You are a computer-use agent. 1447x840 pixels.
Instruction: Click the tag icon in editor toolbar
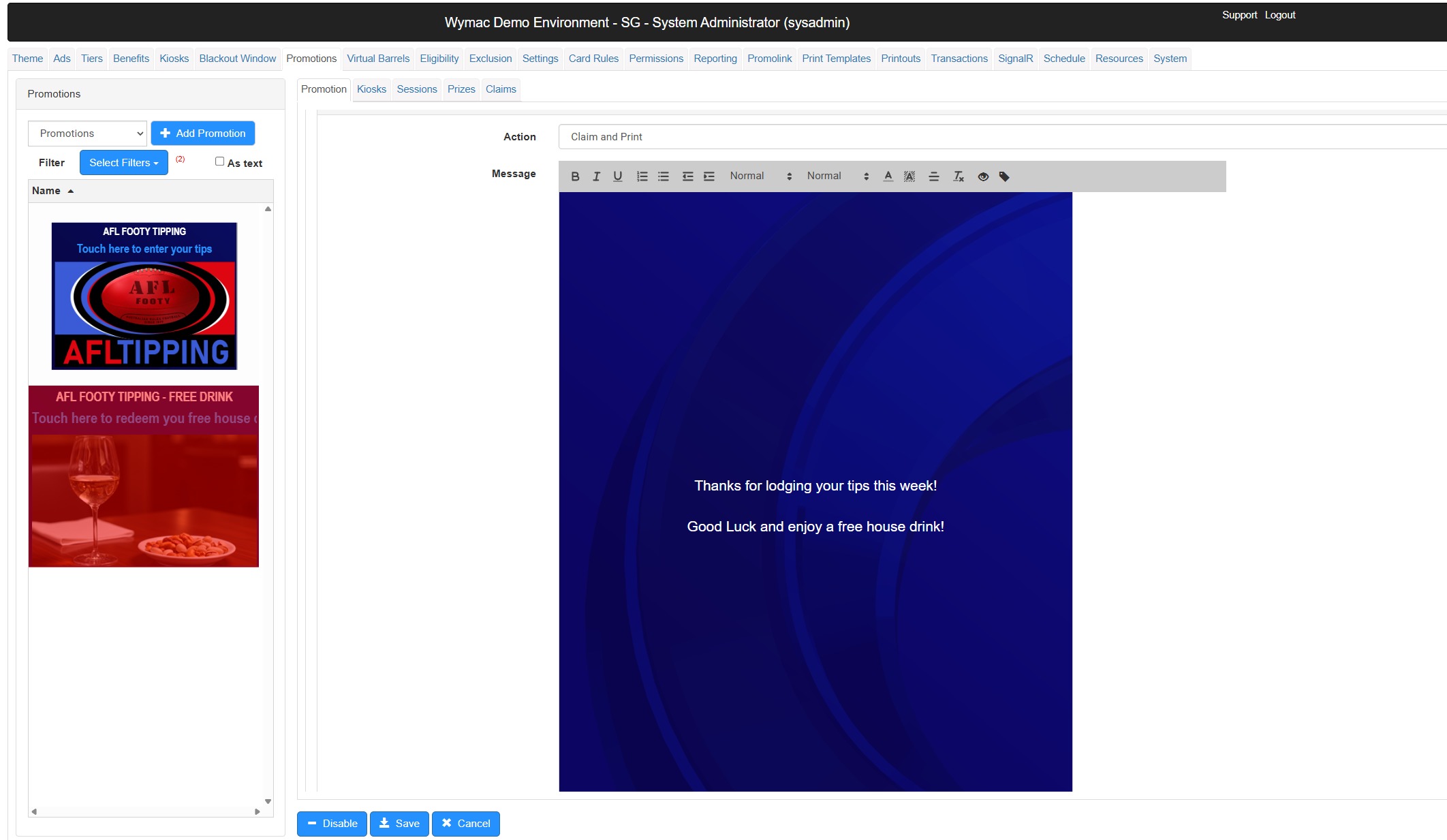point(1004,176)
